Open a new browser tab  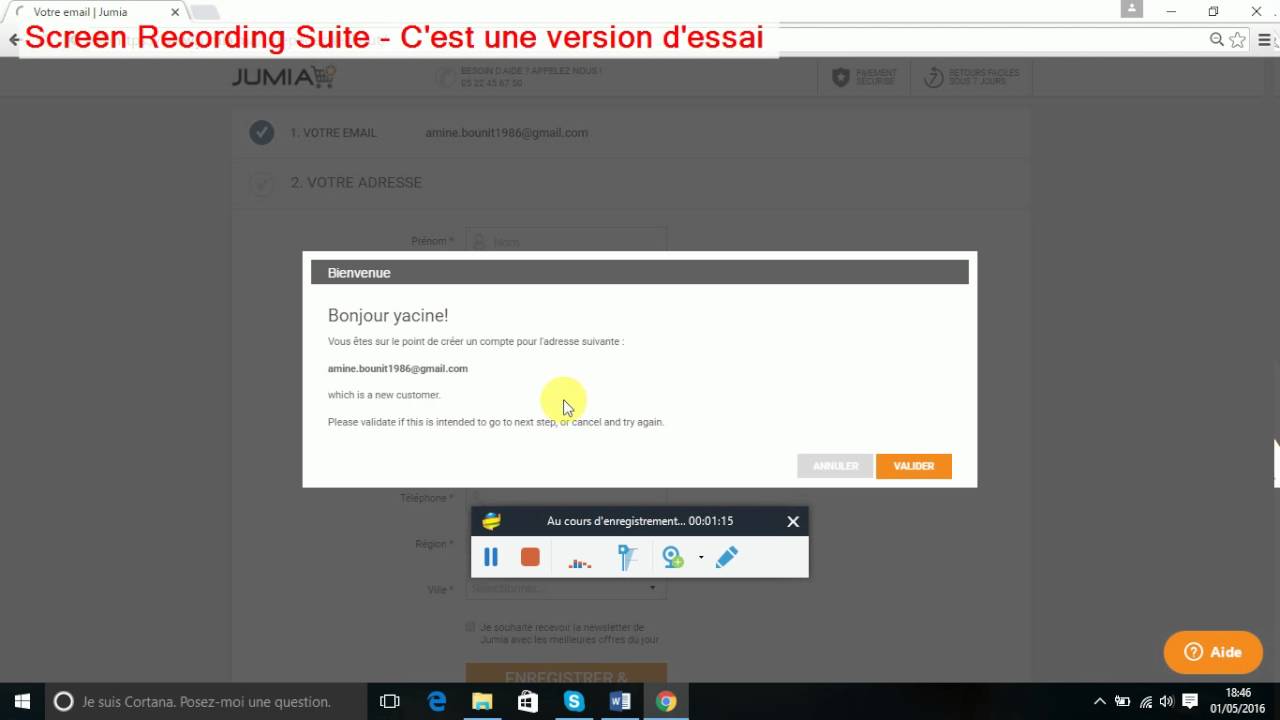click(204, 12)
